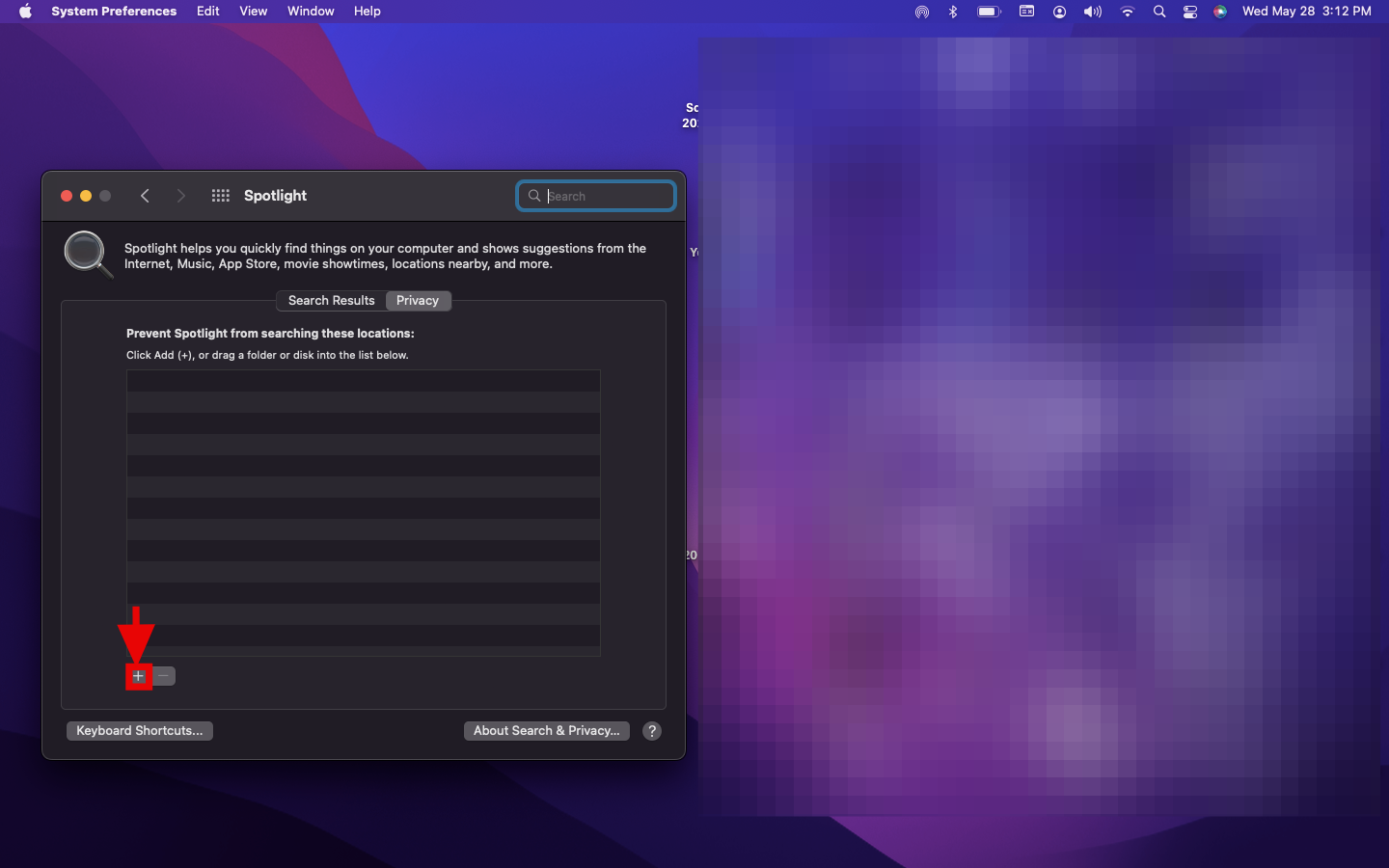
Task: Click the magnifier icon in search field
Action: click(x=533, y=196)
